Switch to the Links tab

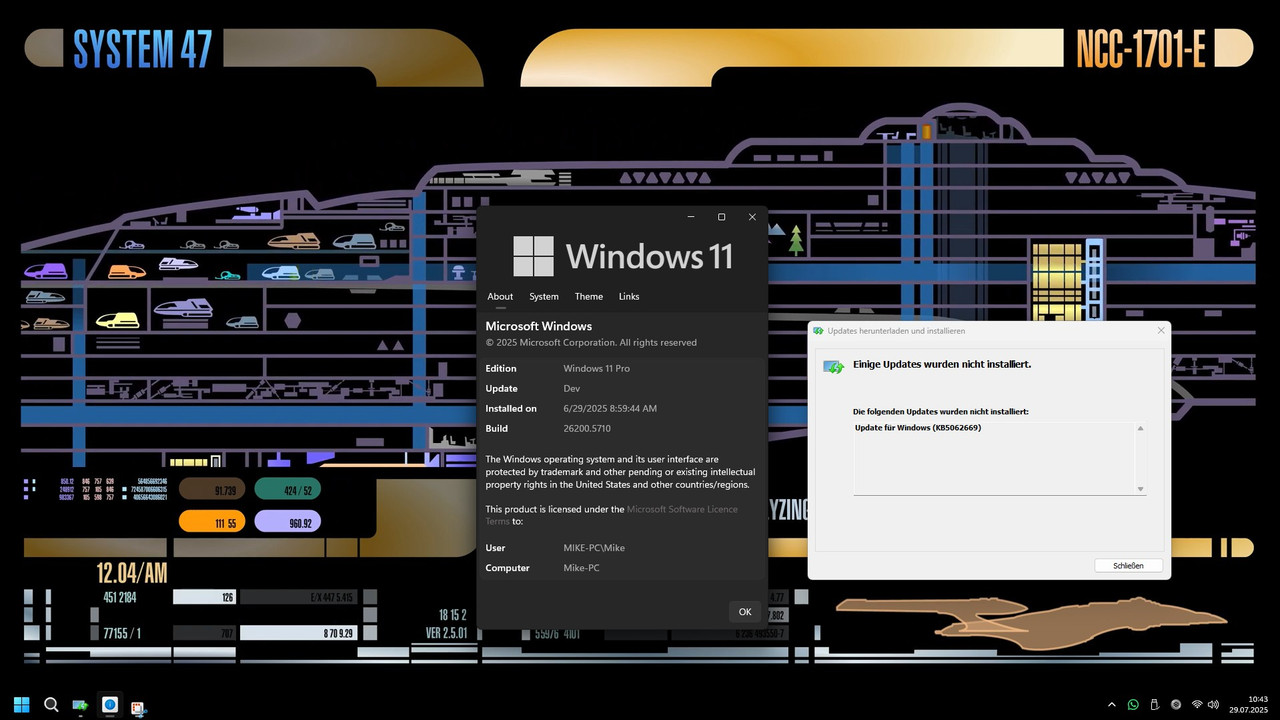[x=629, y=296]
